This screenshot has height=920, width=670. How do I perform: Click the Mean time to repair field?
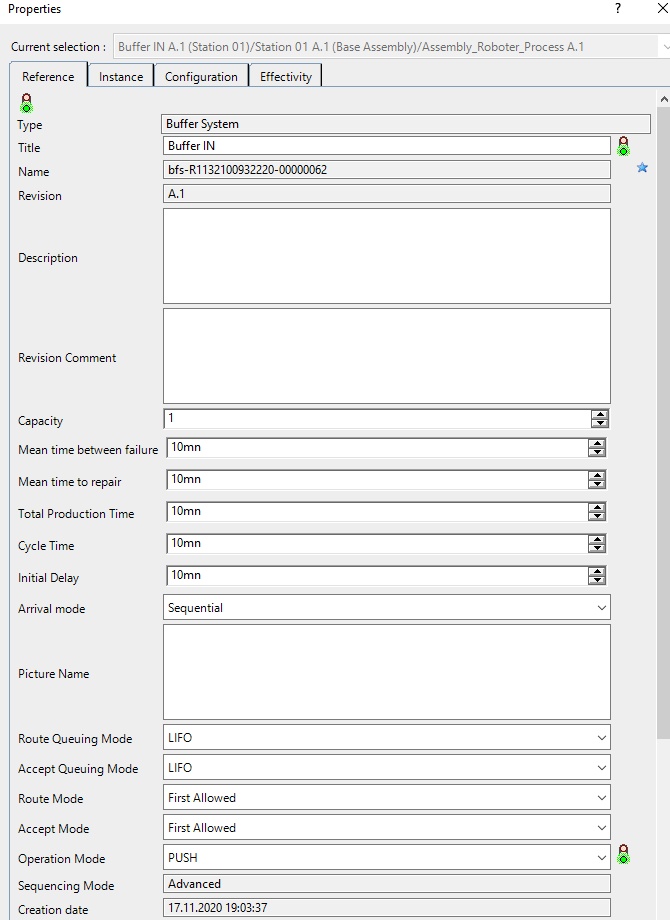(x=377, y=480)
